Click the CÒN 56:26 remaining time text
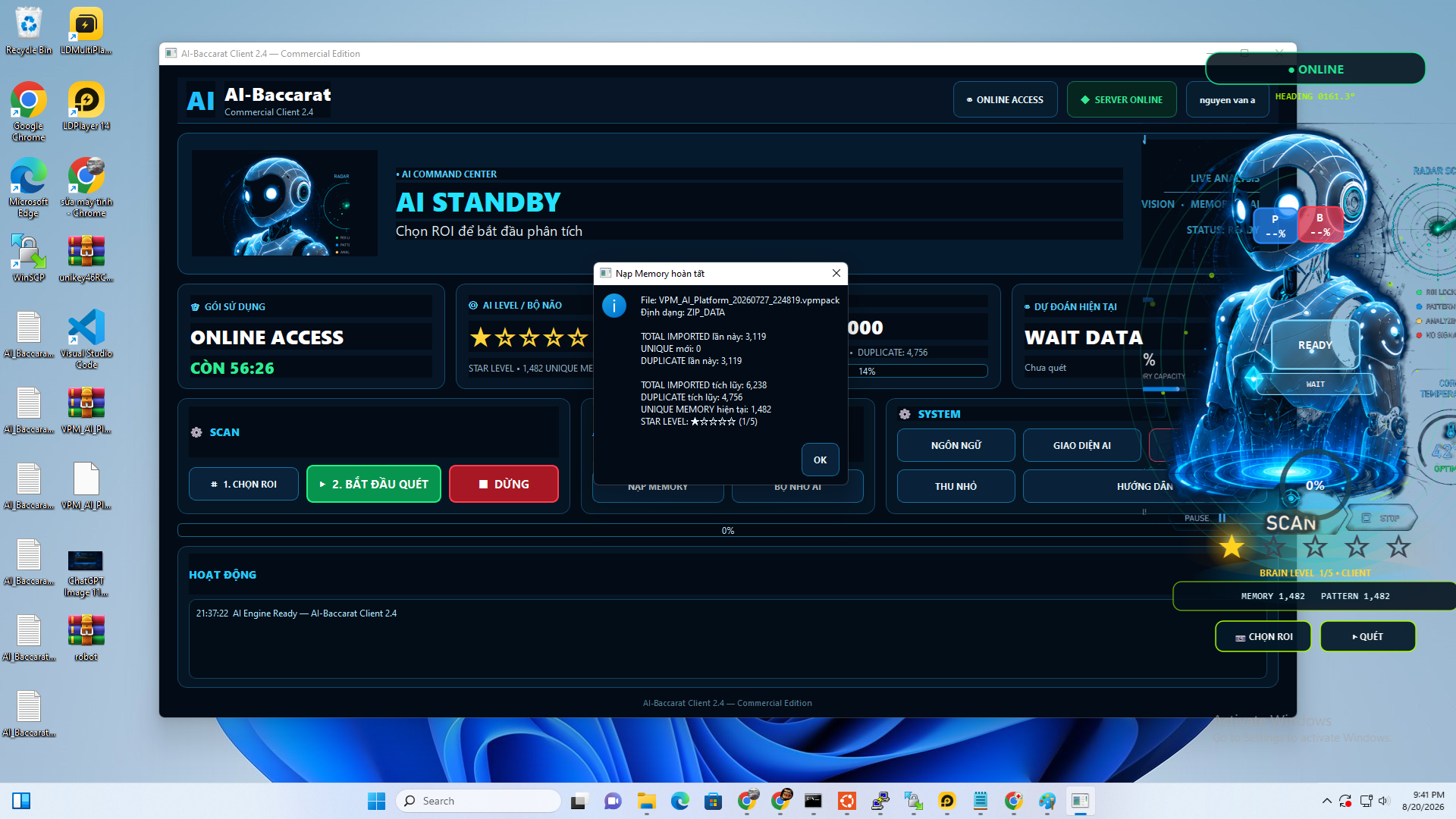 tap(232, 368)
